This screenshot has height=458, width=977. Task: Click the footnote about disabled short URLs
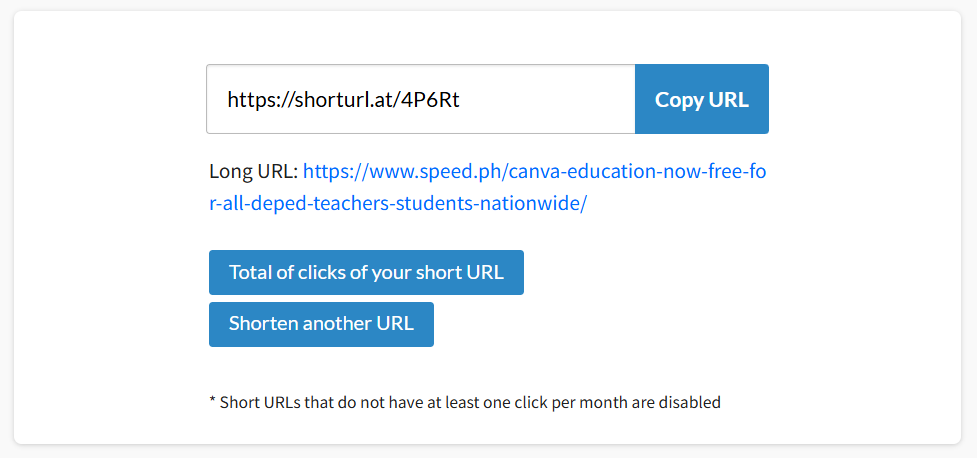click(464, 402)
